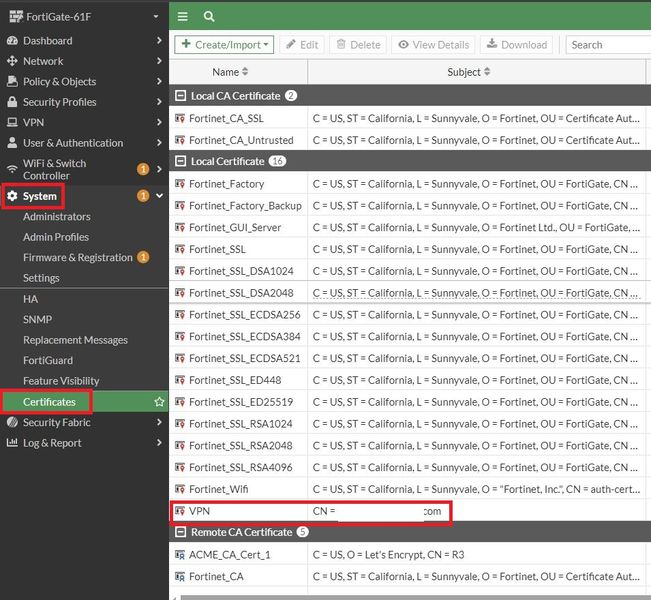The width and height of the screenshot is (651, 600).
Task: Open the Feature Visibility page
Action: 61,381
